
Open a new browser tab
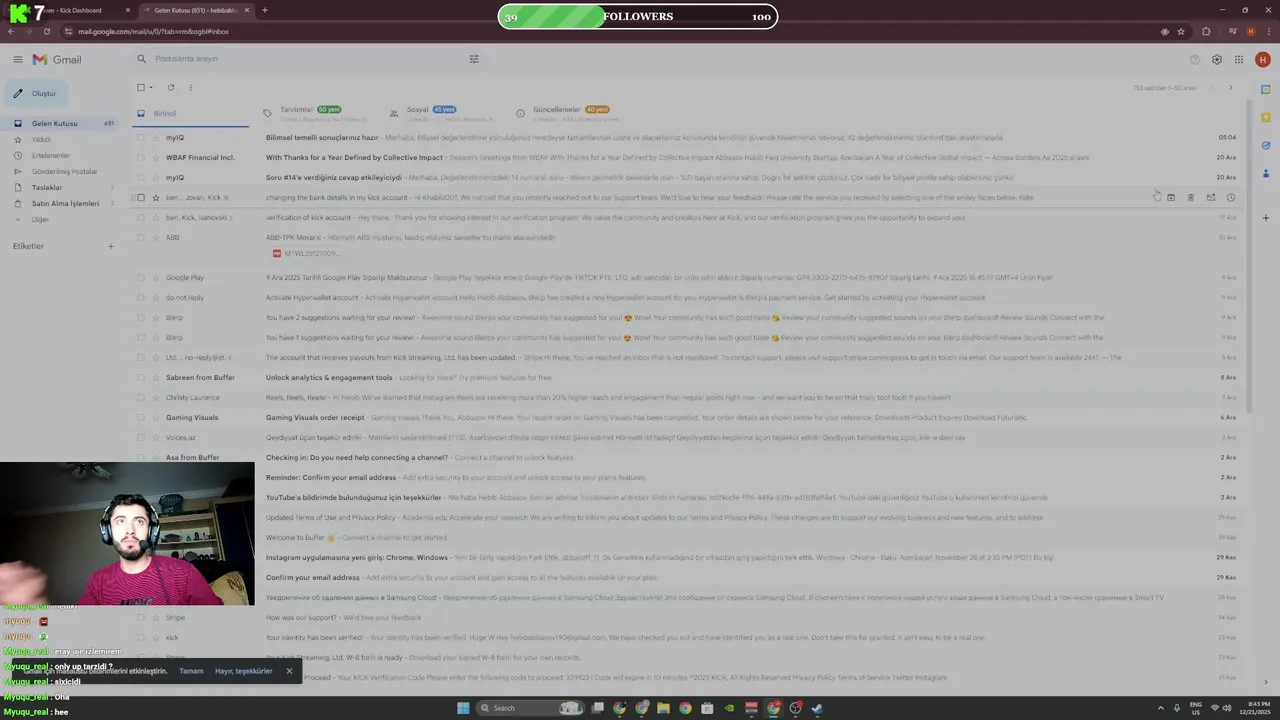tap(264, 10)
